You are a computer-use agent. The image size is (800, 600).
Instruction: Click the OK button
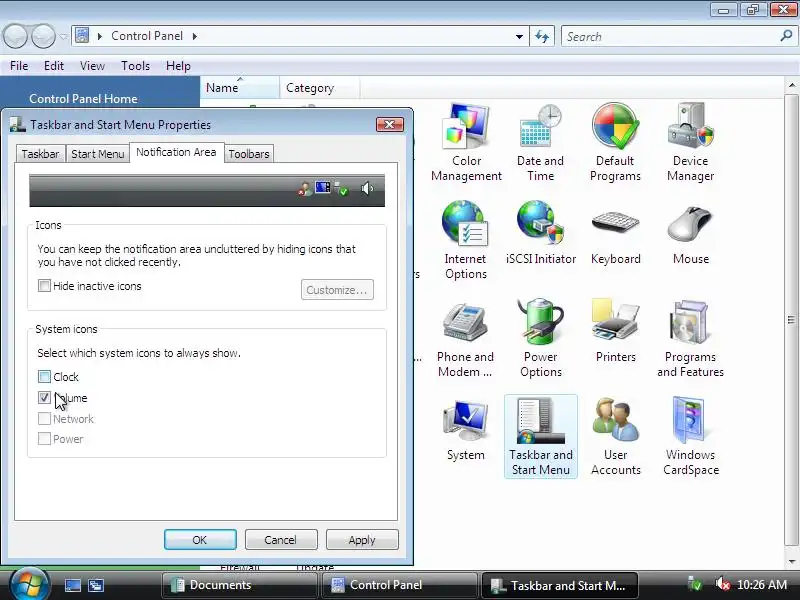pos(200,539)
